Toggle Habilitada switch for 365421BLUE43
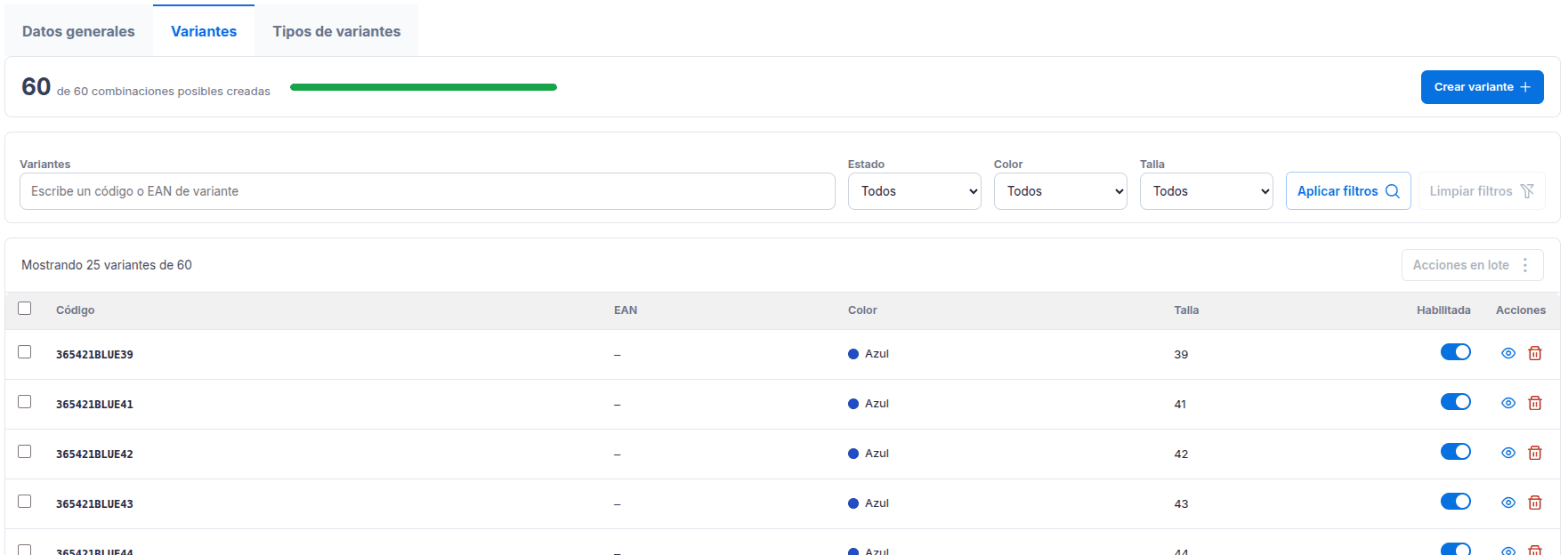 point(1455,502)
